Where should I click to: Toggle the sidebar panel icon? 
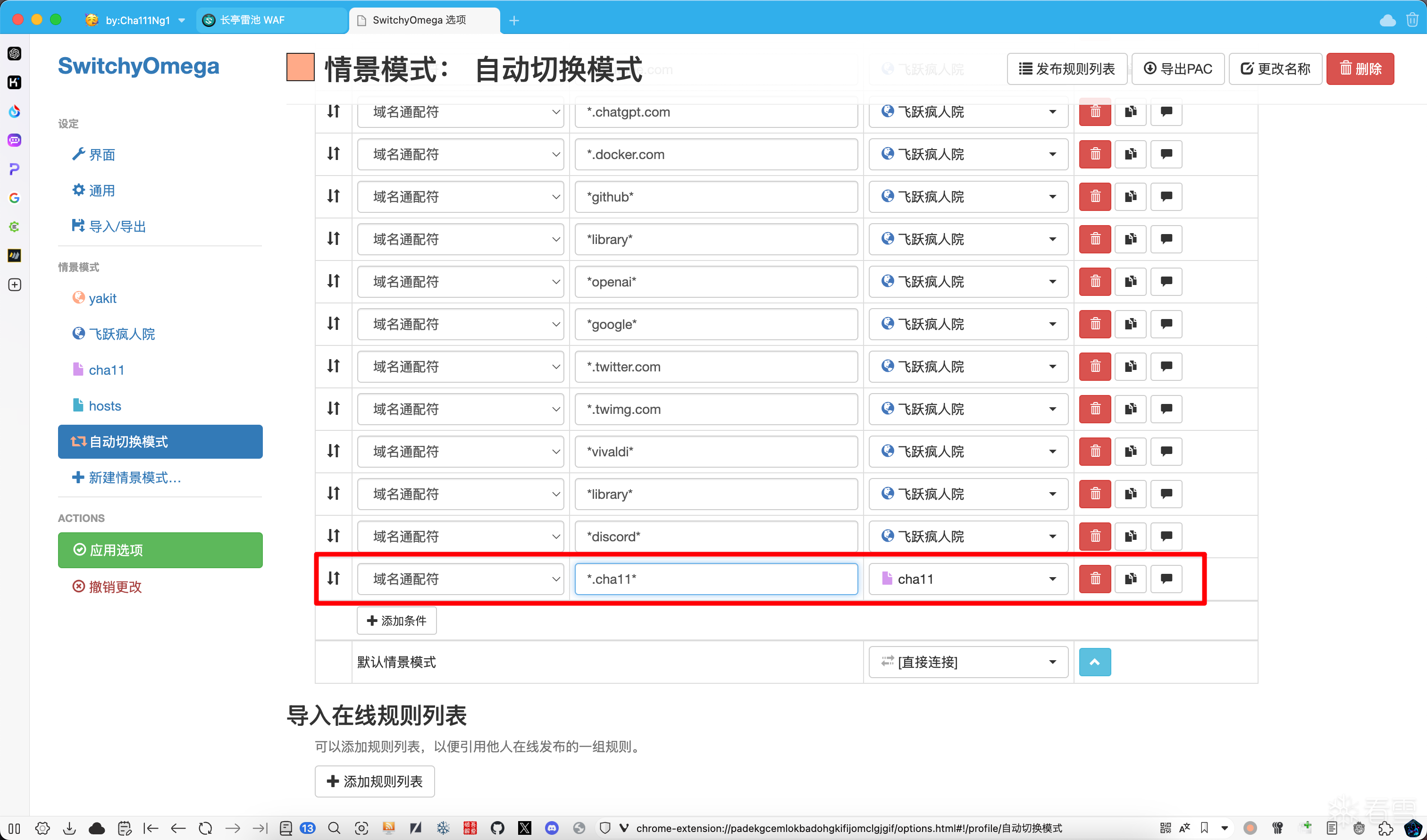(15, 828)
